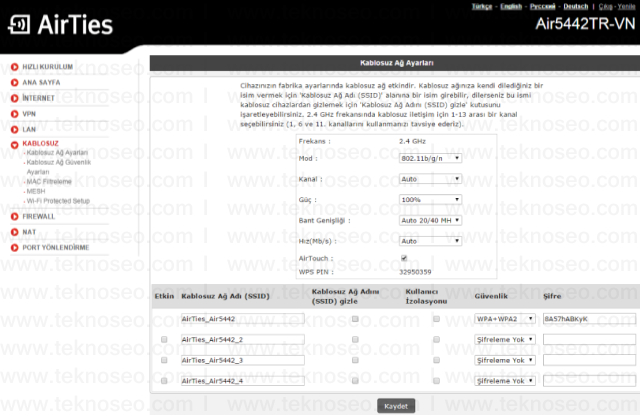Click the Kaydet button

point(396,406)
